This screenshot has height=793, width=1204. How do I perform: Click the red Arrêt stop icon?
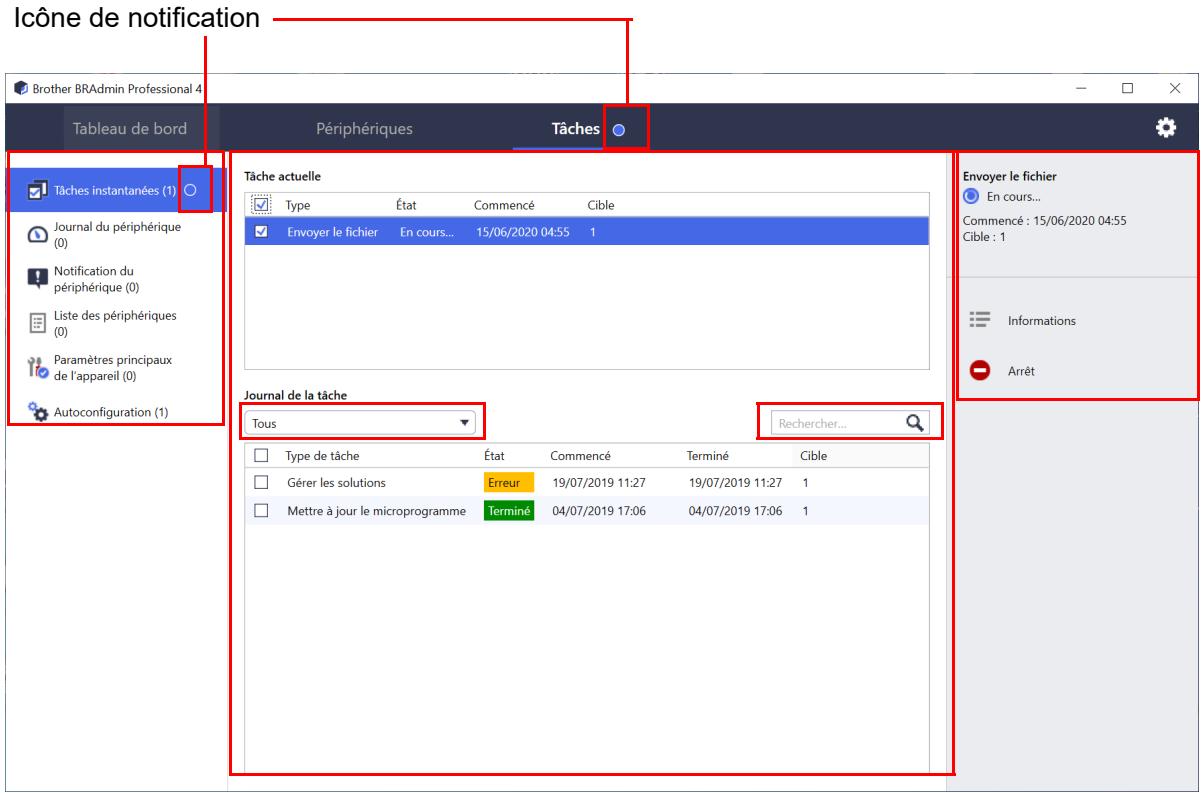click(x=979, y=370)
